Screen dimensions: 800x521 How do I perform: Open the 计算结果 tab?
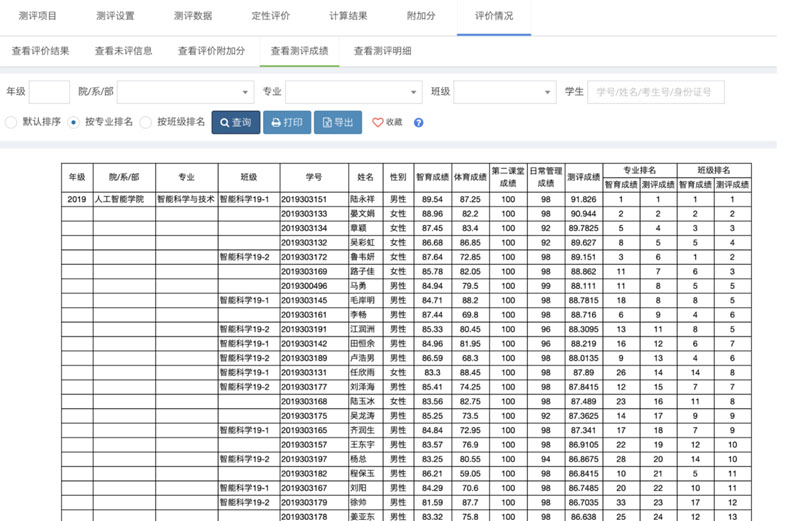[348, 16]
